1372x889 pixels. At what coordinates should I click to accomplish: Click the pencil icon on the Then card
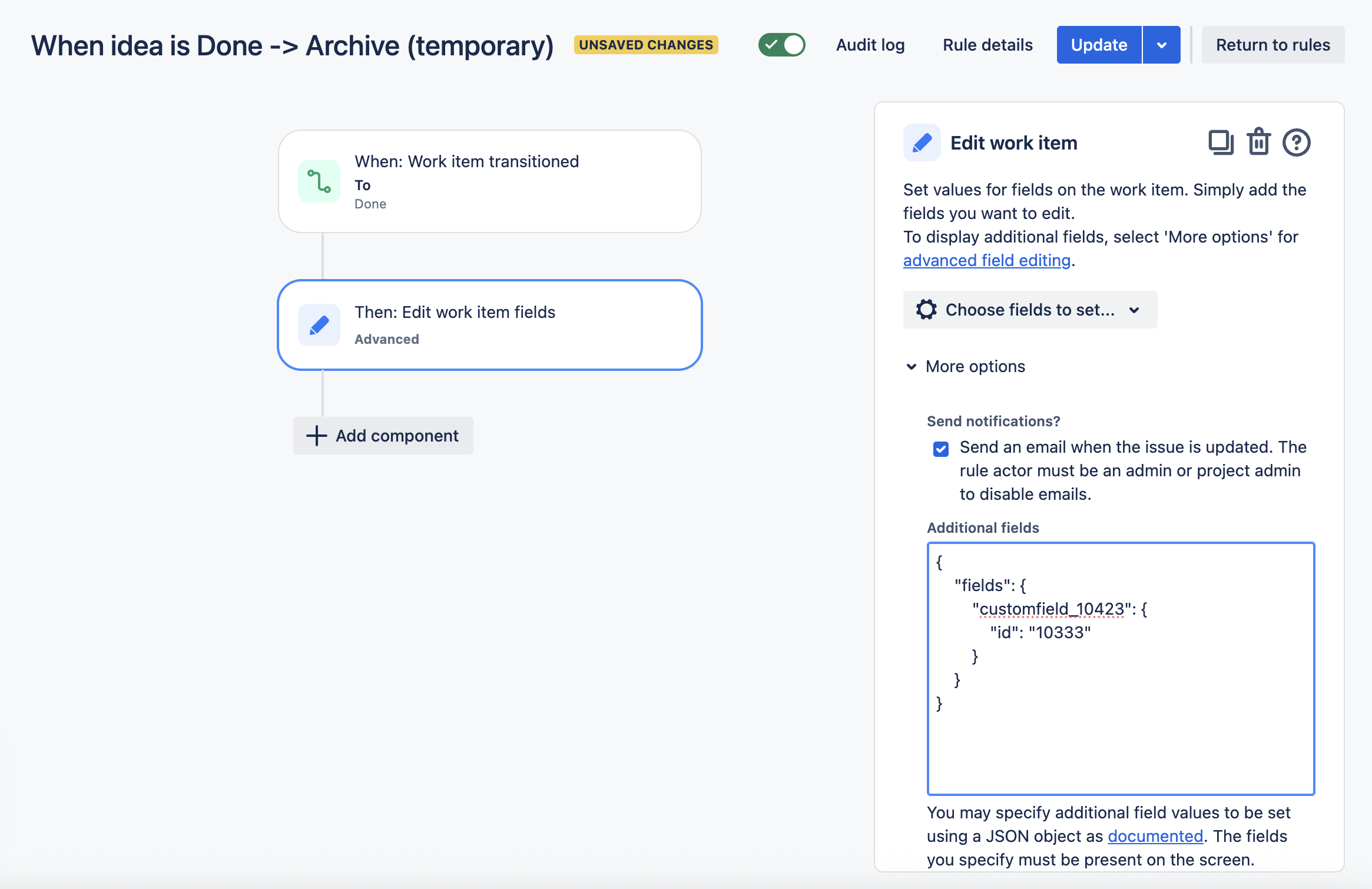pos(319,324)
